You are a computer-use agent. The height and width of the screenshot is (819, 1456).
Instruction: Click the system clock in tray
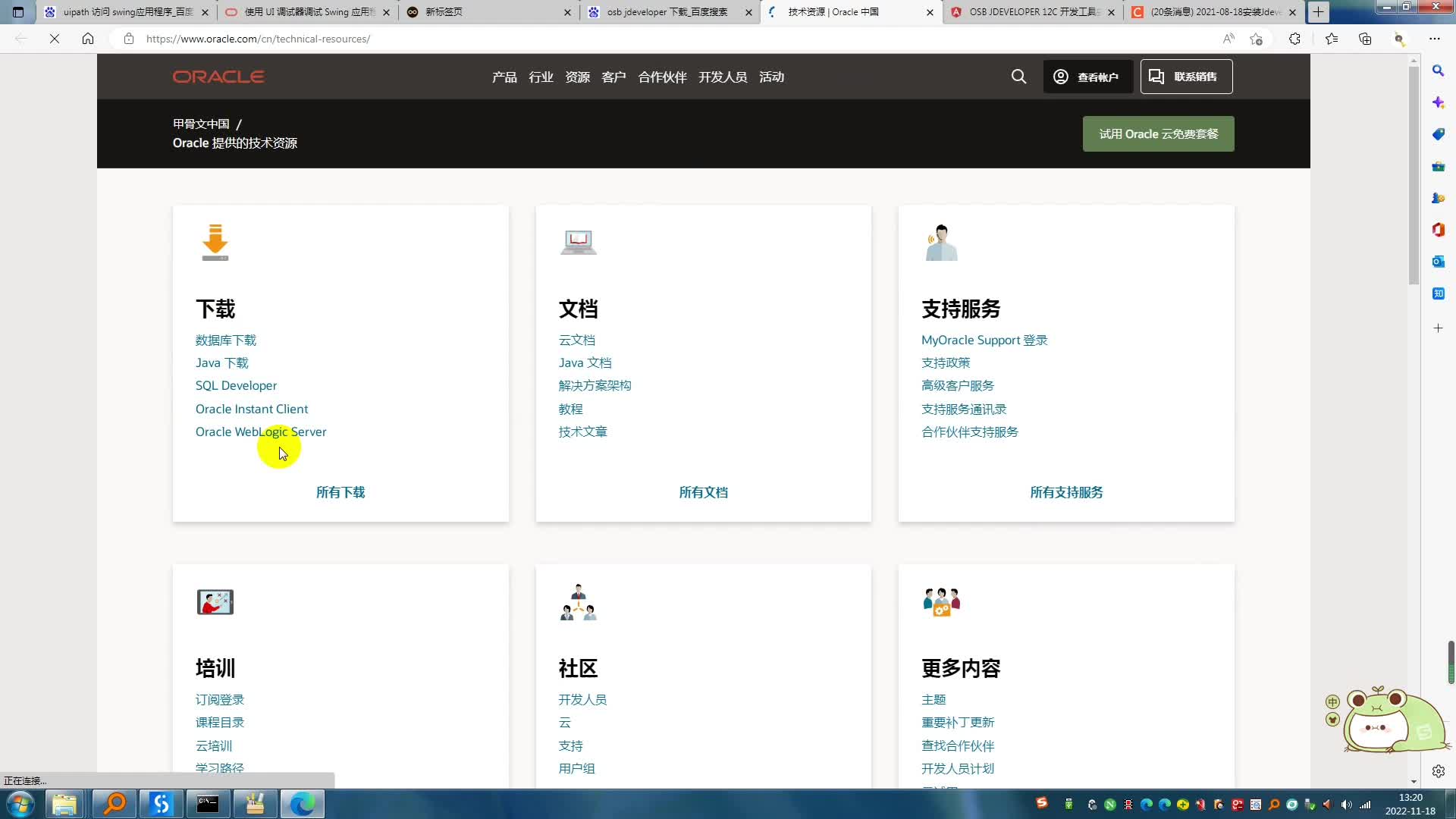point(1410,804)
